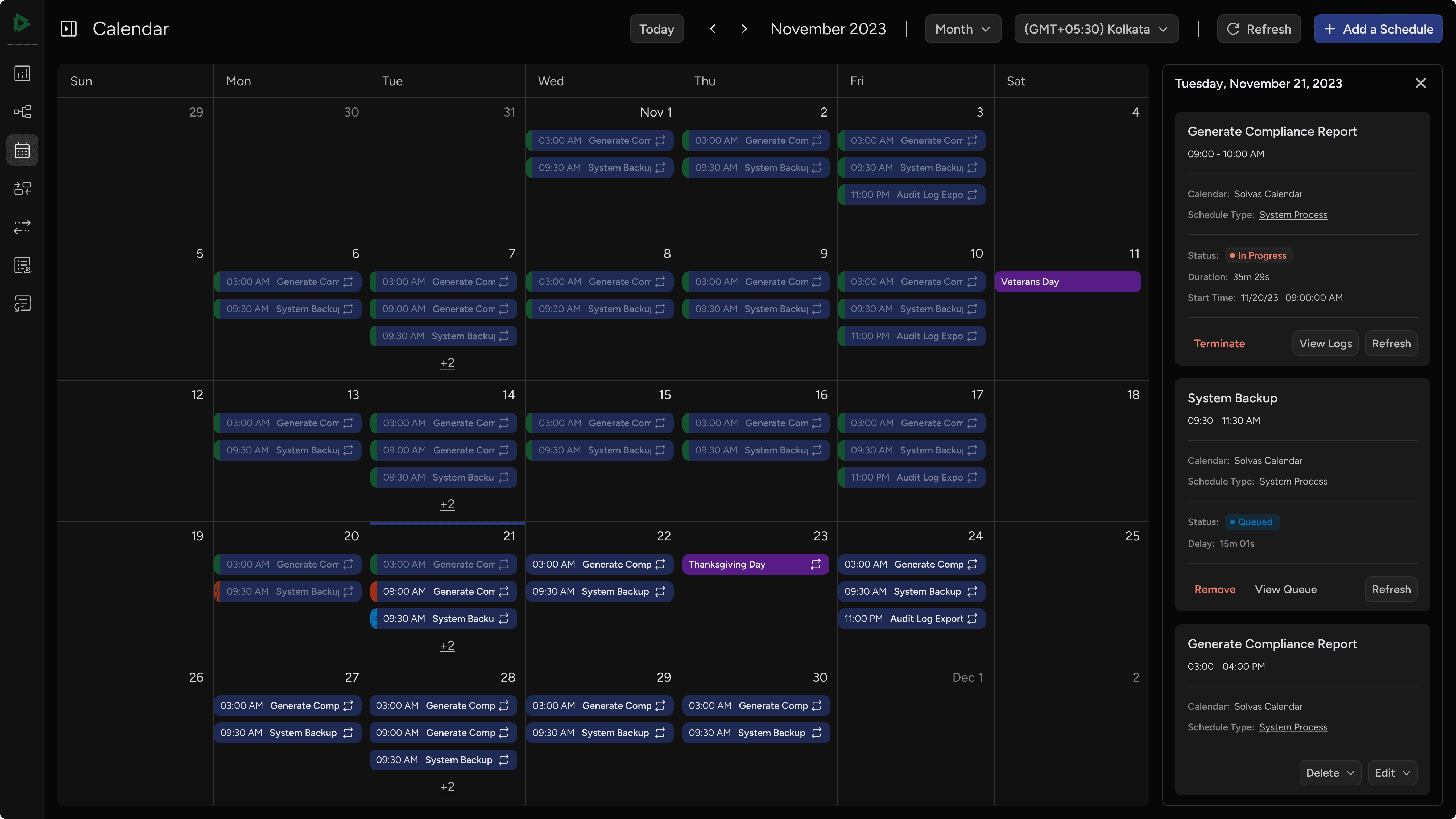Expand the +2 hidden events on November 21
Screen dimensions: 1456x819
click(x=447, y=646)
